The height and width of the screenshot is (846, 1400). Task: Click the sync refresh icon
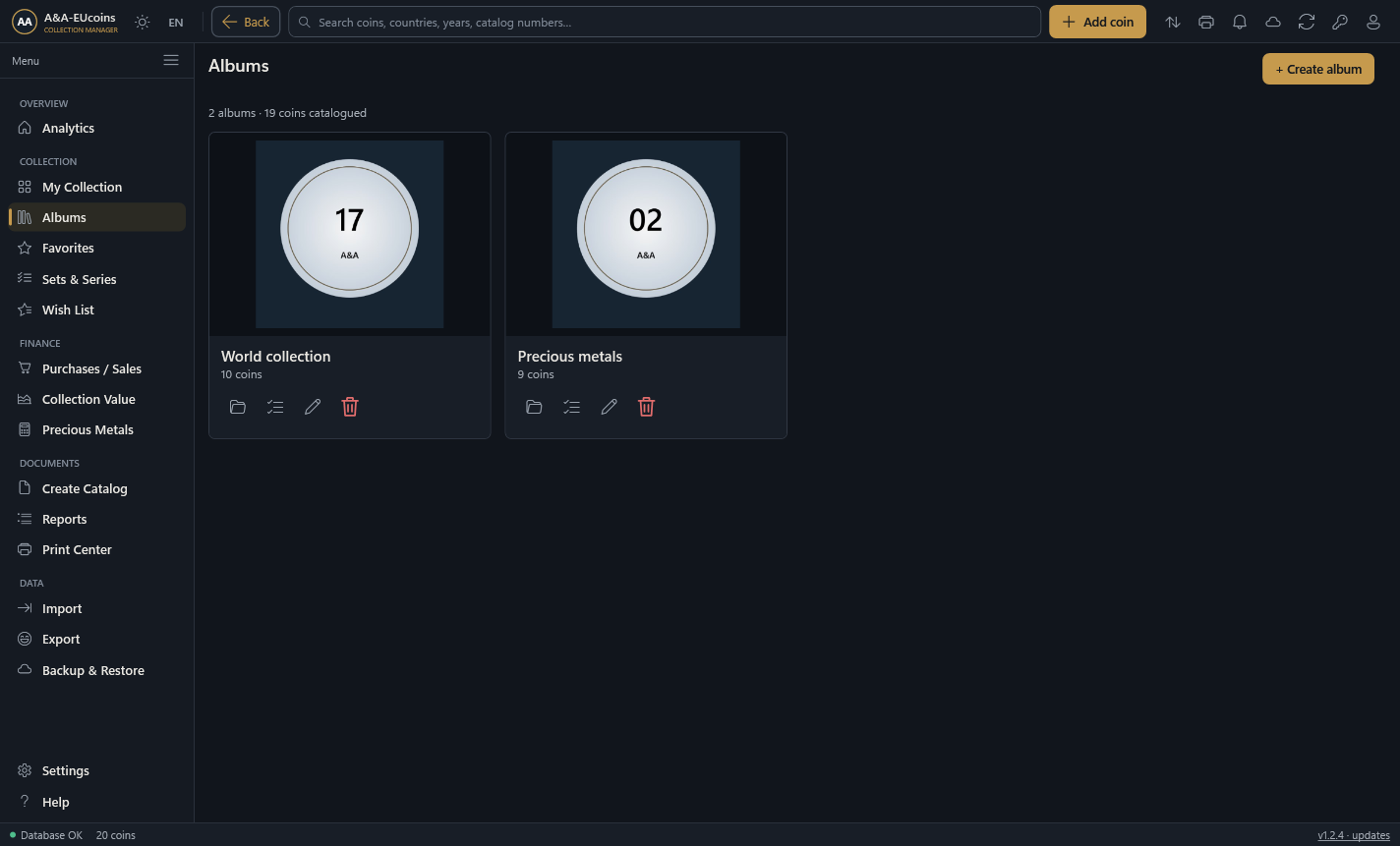1307,22
